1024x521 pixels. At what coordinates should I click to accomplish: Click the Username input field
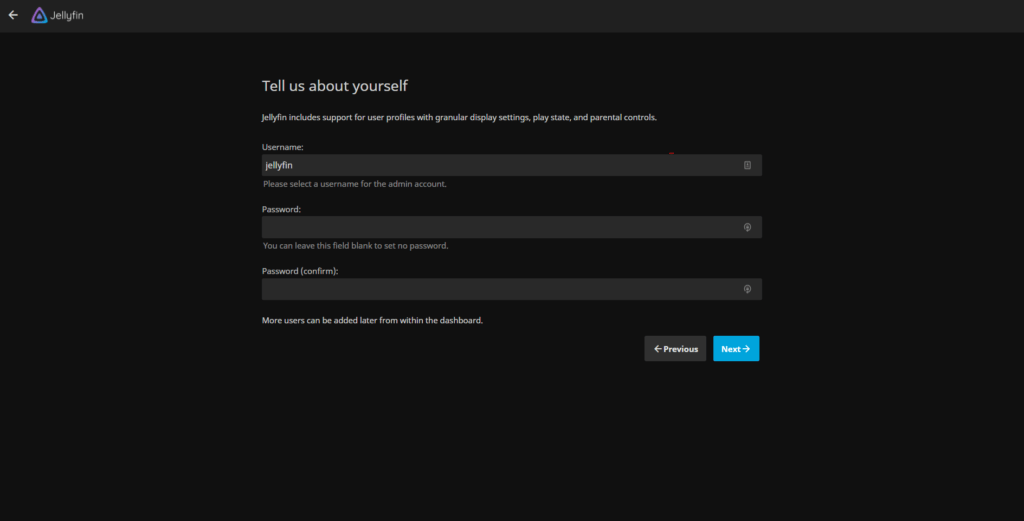tap(511, 165)
